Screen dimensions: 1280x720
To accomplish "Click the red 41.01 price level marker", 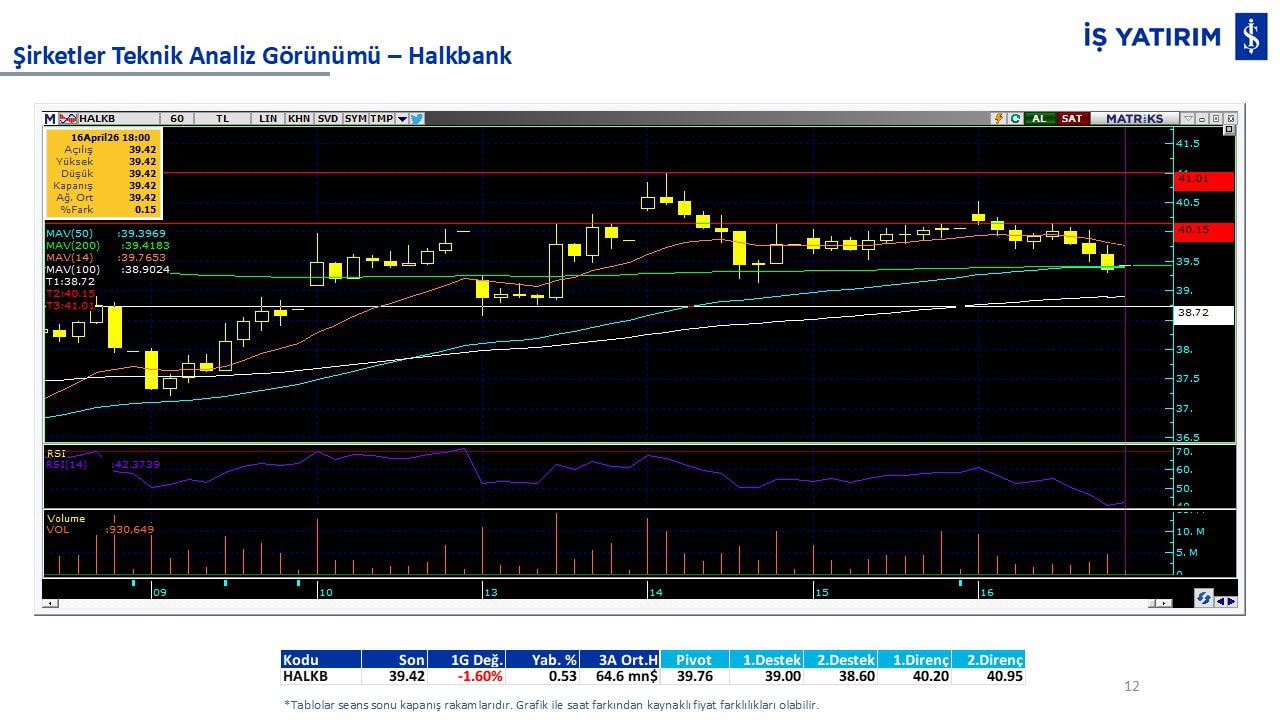I will coord(1204,180).
